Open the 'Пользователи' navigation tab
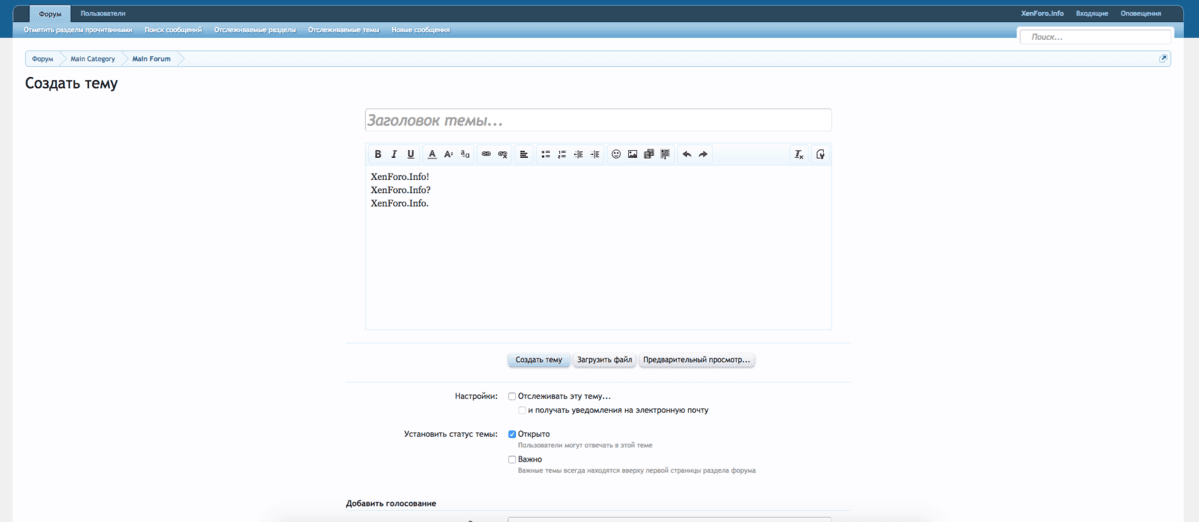The image size is (1199, 522). [x=103, y=14]
